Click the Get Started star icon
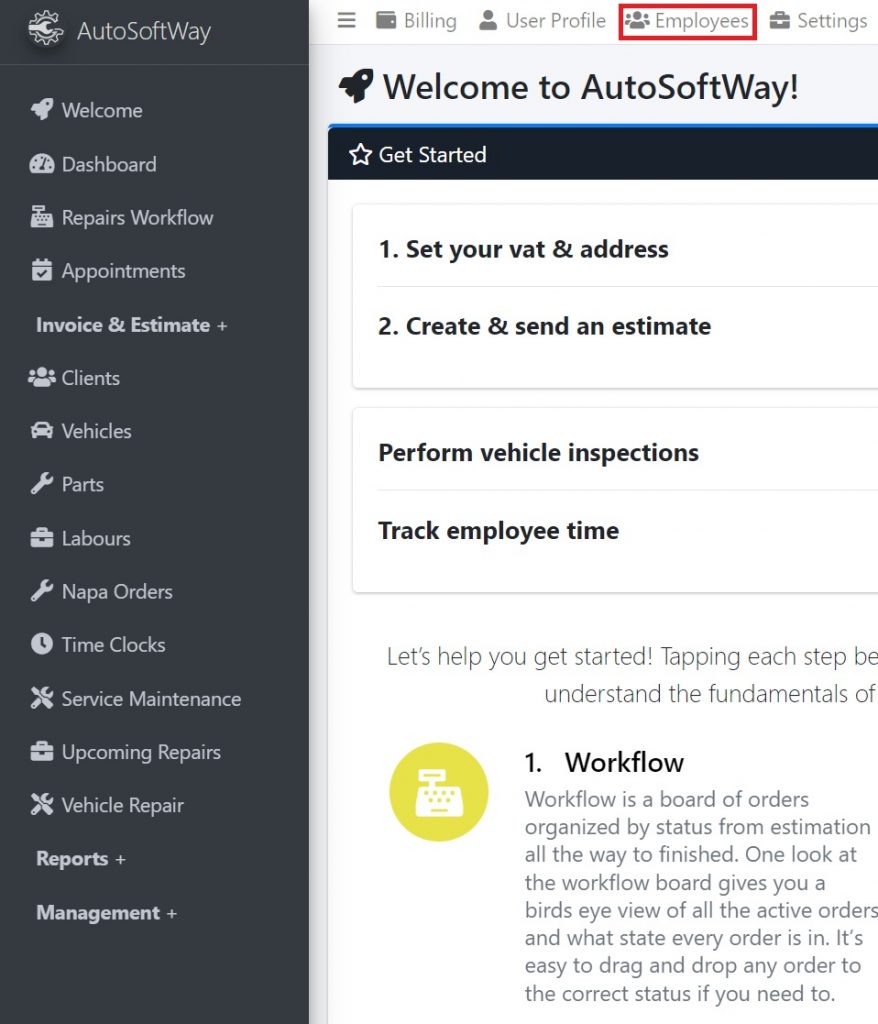 coord(360,155)
